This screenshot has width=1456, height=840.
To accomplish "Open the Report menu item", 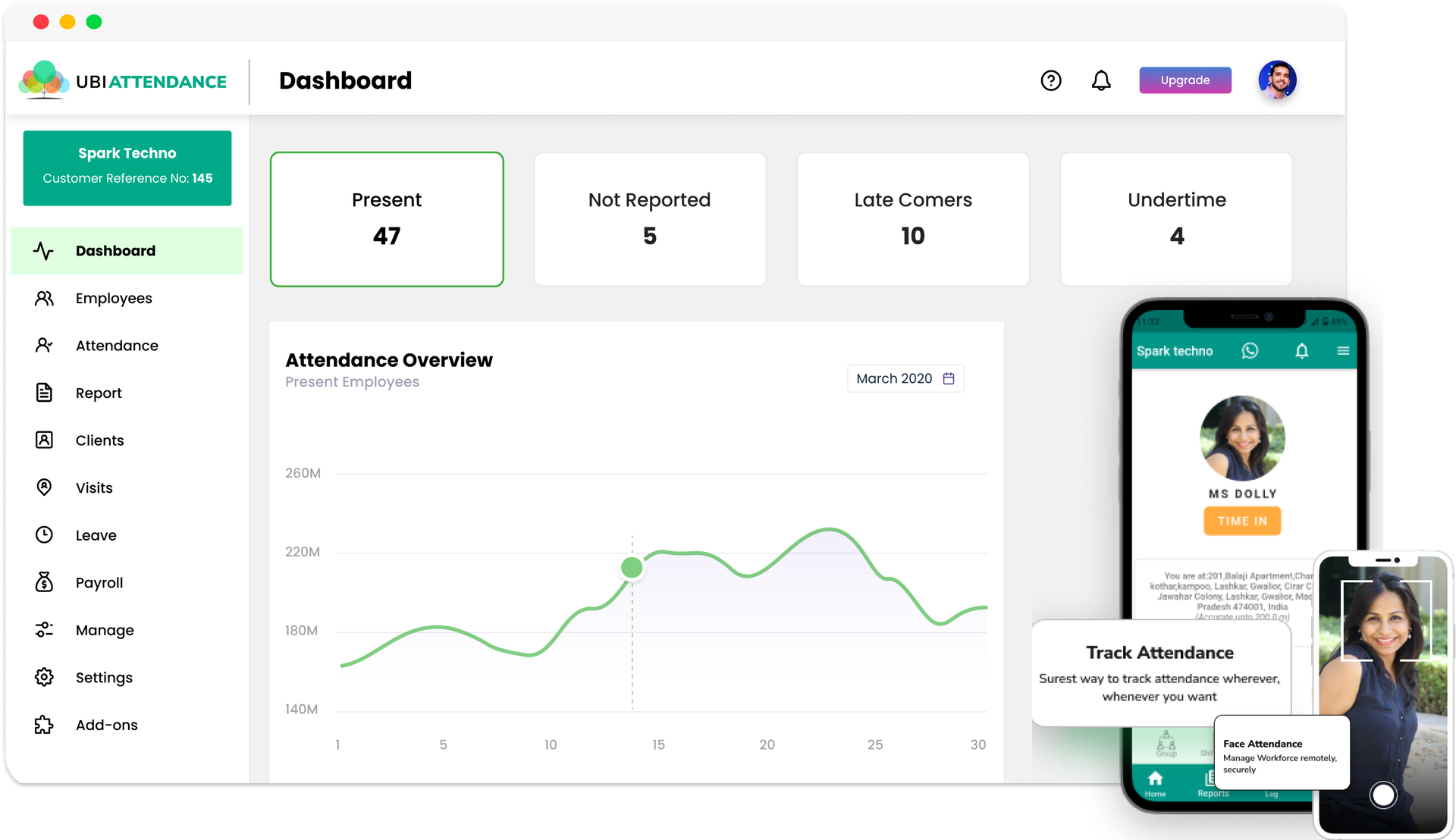I will tap(99, 393).
